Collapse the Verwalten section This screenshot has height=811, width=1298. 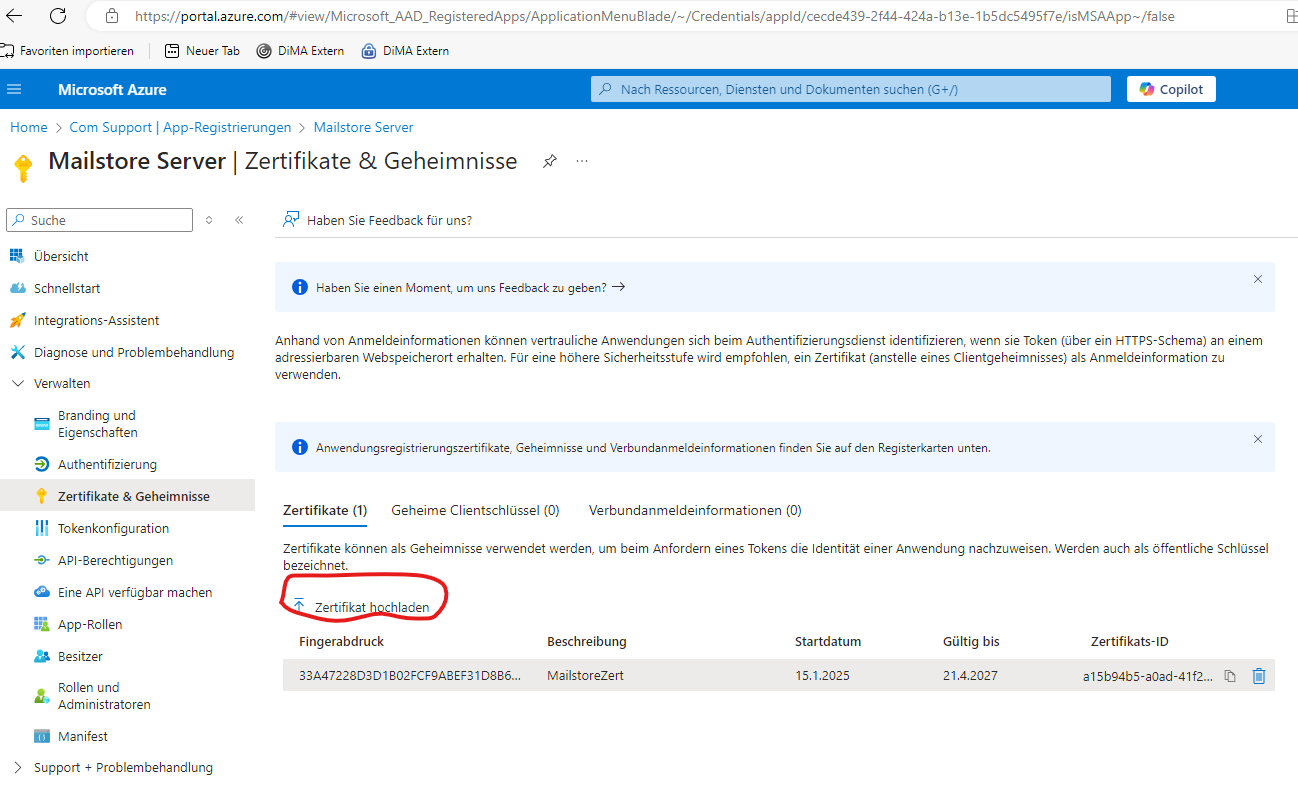tap(18, 384)
